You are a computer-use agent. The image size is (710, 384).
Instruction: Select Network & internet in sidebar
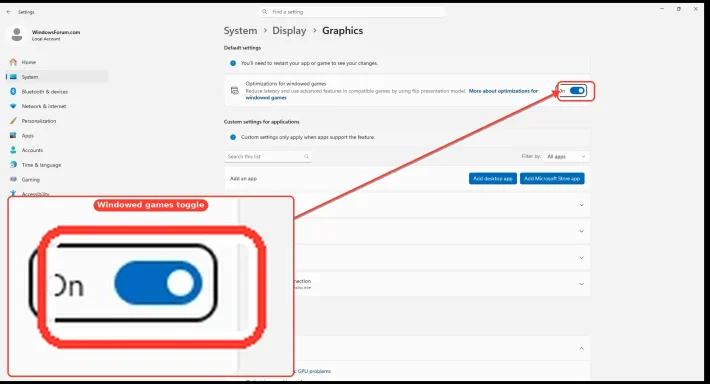coord(44,106)
